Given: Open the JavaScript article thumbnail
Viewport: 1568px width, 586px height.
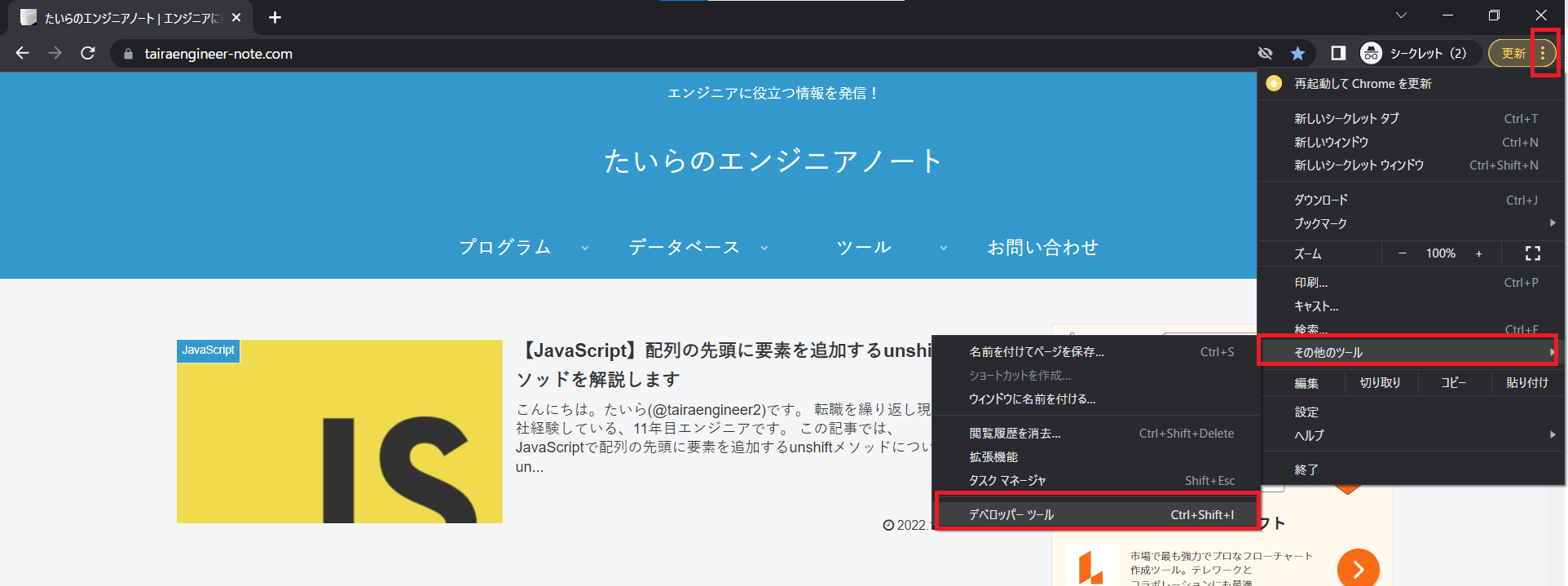Looking at the screenshot, I should (x=339, y=431).
